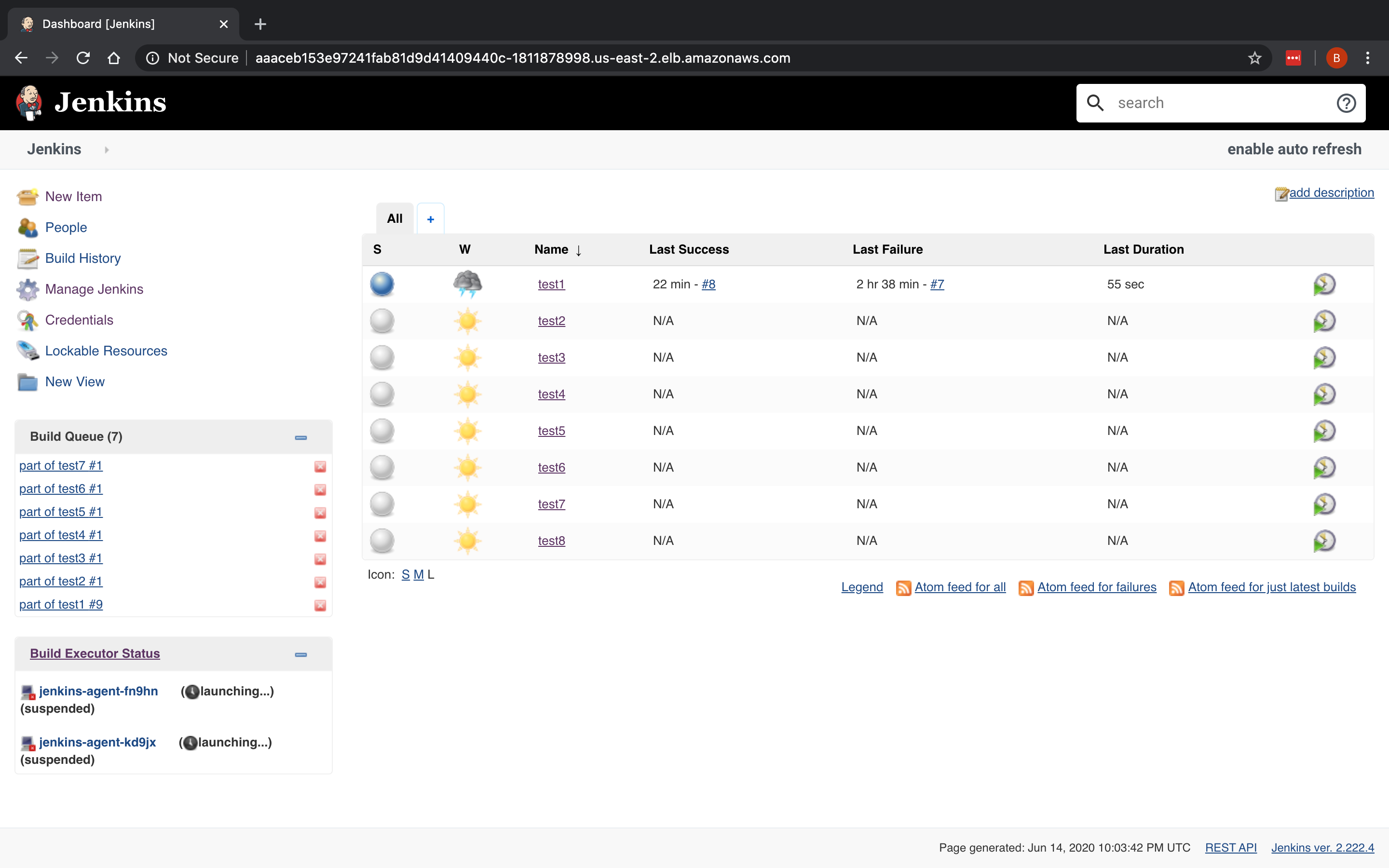Schedule a build for test6
Viewport: 1389px width, 868px height.
tap(1324, 468)
